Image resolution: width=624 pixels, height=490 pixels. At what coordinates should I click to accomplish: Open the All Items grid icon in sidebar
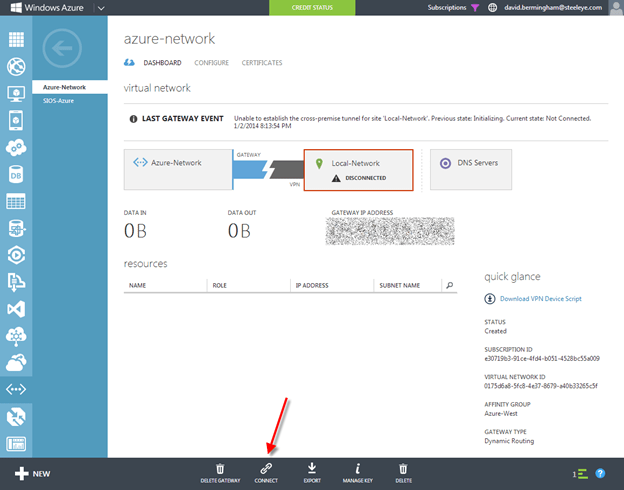16,41
